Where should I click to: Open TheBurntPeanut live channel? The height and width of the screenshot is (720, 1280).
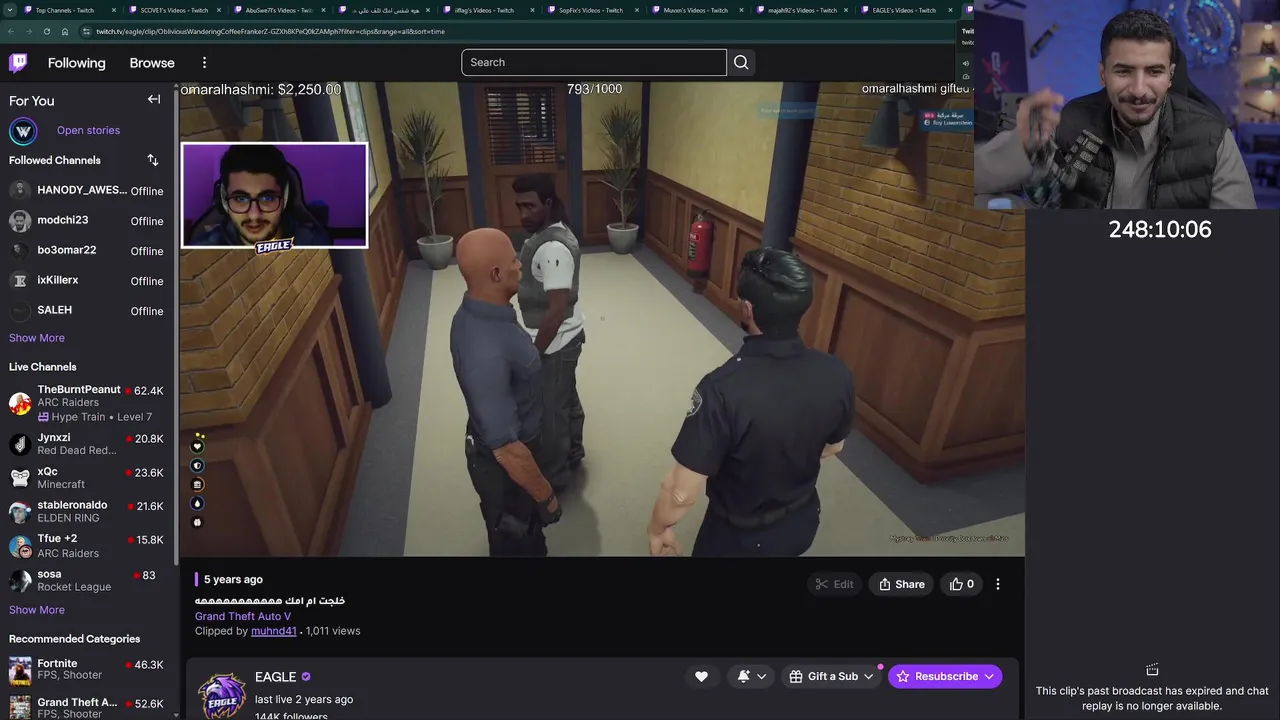(87, 403)
